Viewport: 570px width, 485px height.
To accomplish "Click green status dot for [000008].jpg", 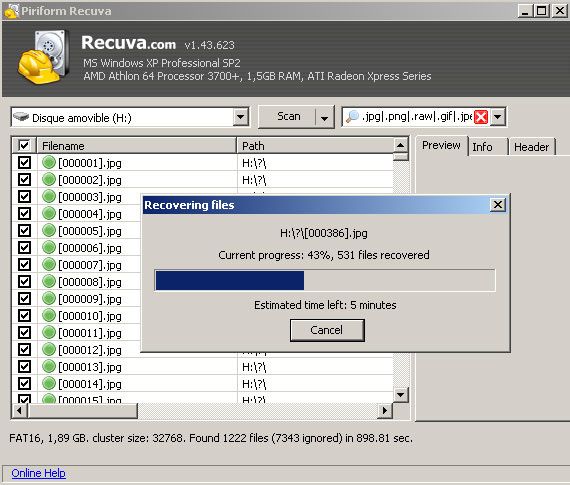I will 49,281.
